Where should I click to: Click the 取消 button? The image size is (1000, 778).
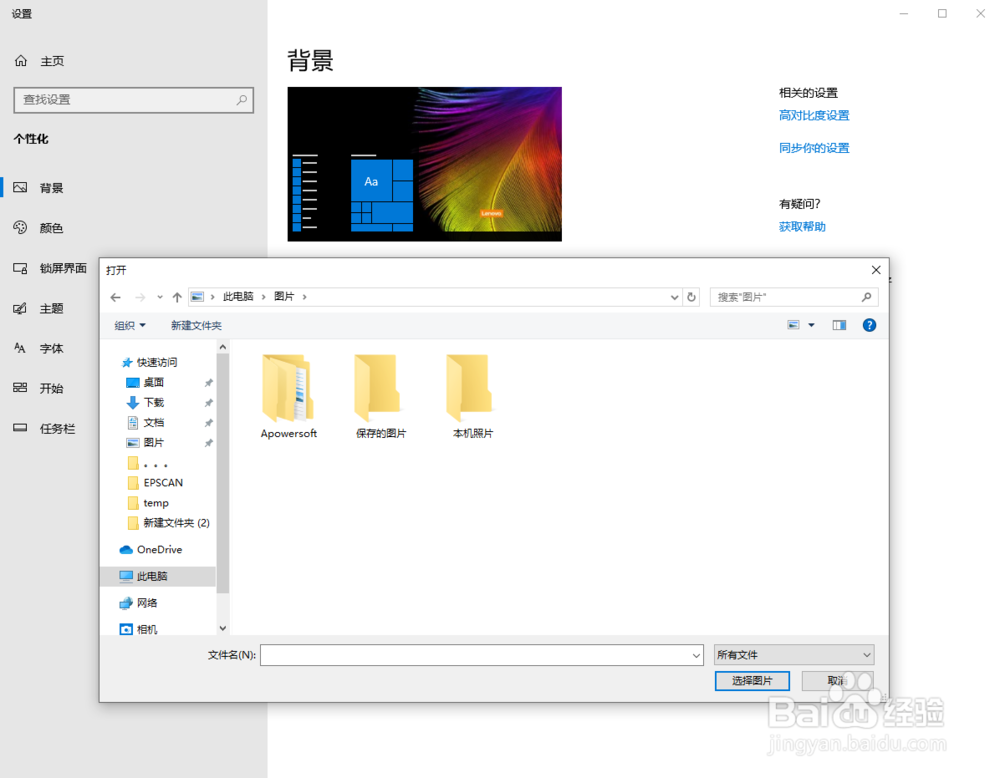(837, 681)
